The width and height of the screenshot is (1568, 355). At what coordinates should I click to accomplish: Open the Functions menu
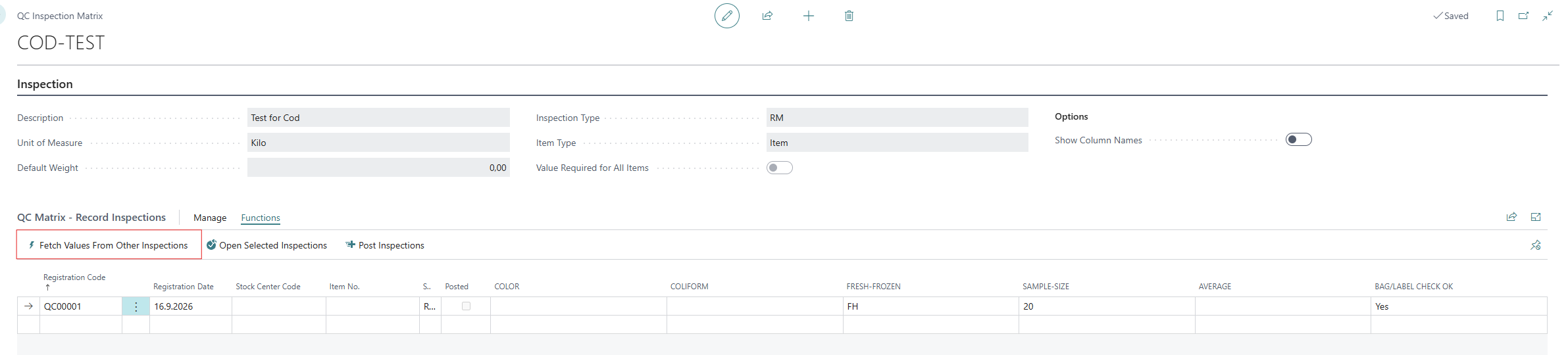point(261,218)
